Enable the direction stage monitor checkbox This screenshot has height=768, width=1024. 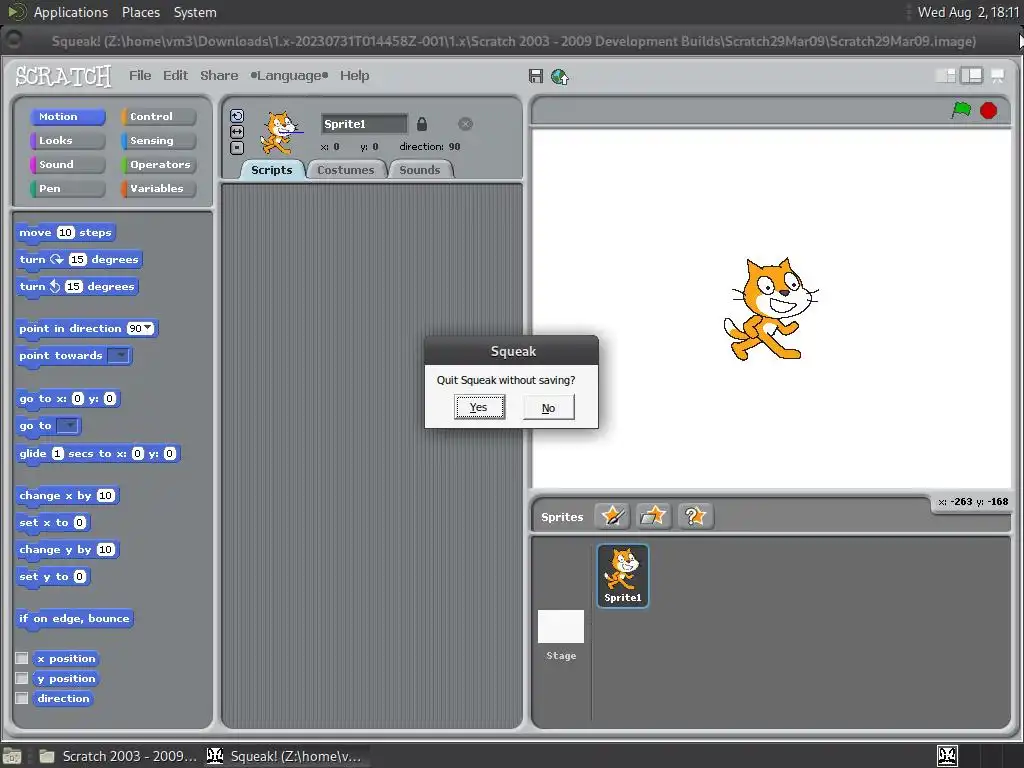[x=22, y=698]
